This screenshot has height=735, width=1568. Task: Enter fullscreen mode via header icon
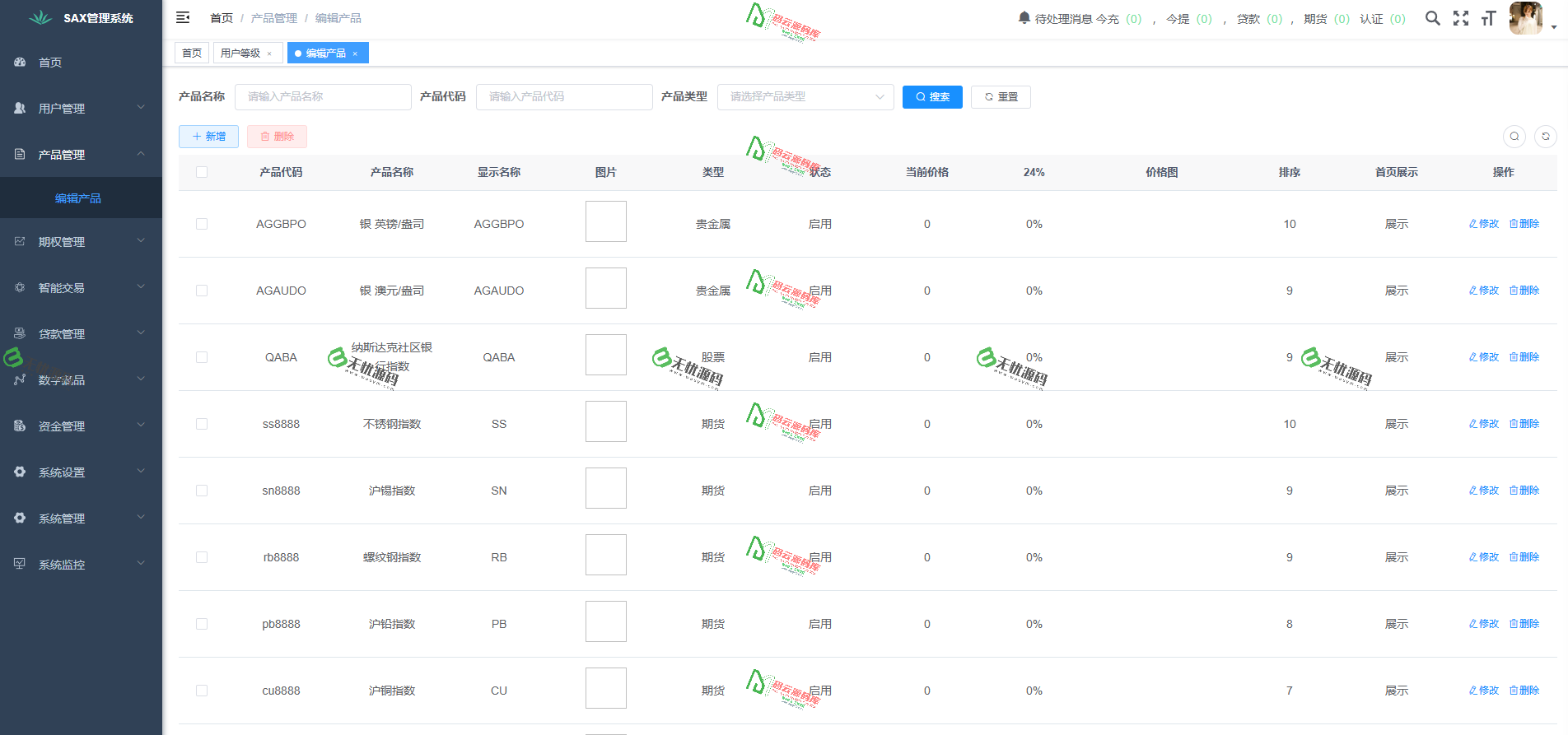(x=1461, y=18)
